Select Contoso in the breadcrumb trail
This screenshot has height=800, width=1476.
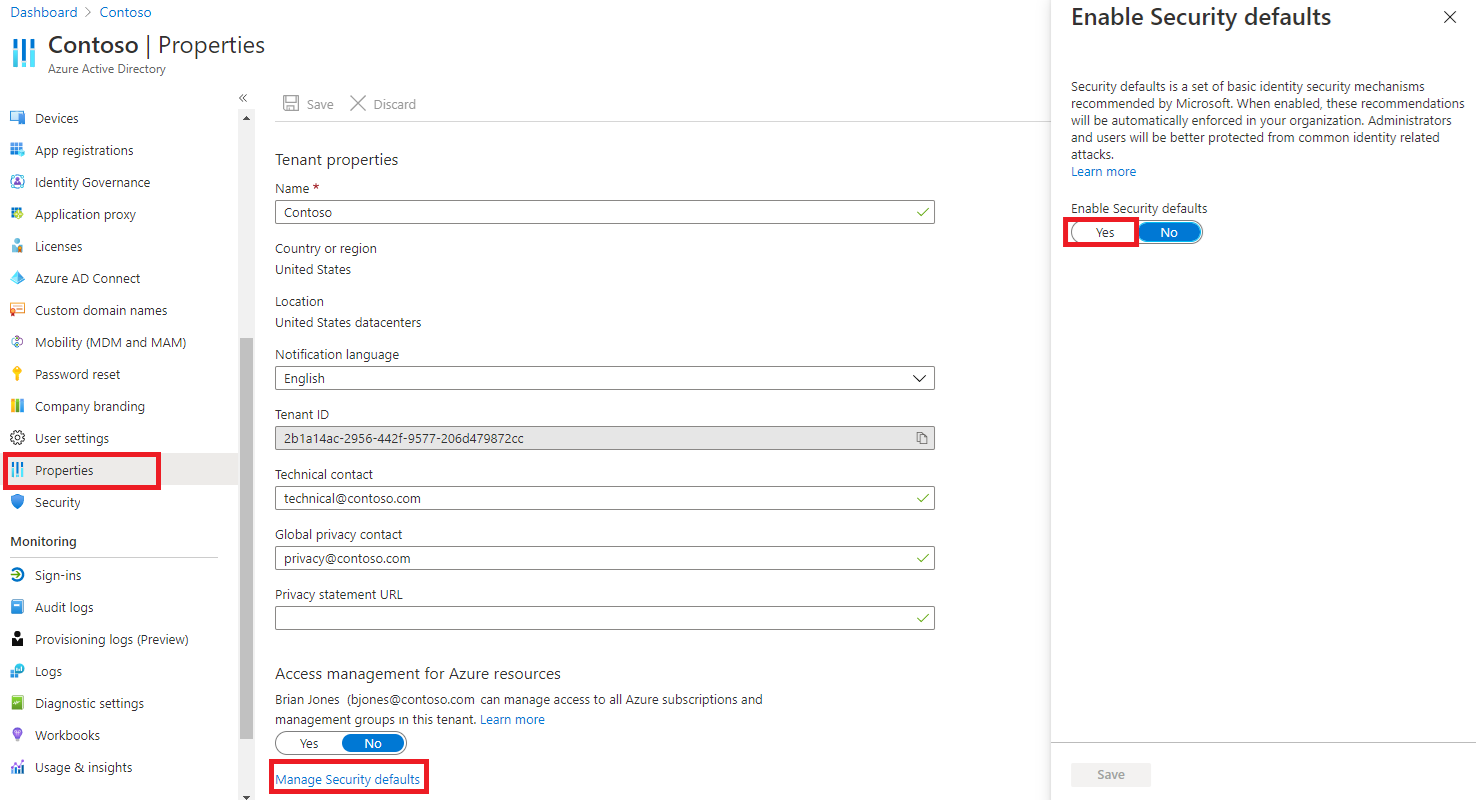tap(125, 11)
